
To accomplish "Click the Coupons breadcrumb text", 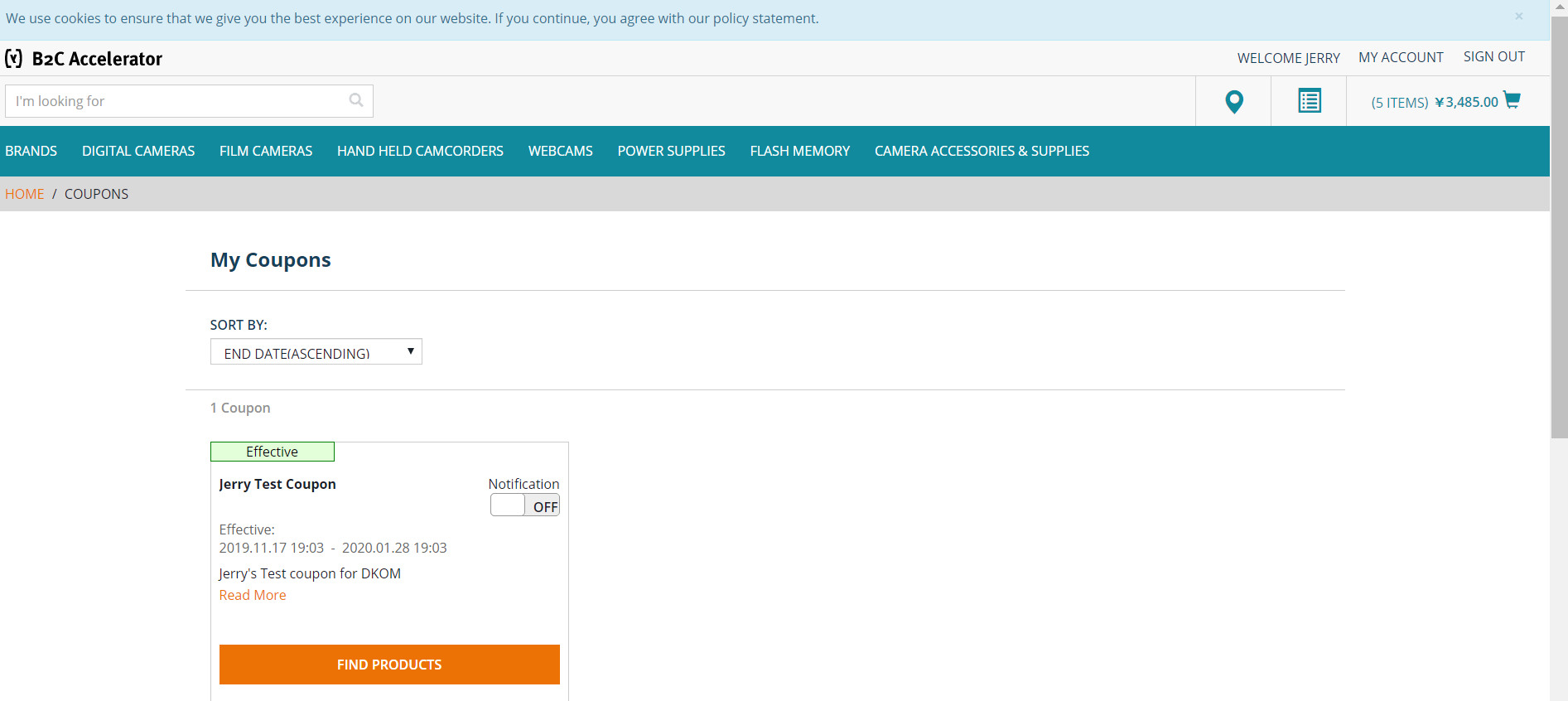I will 96,194.
